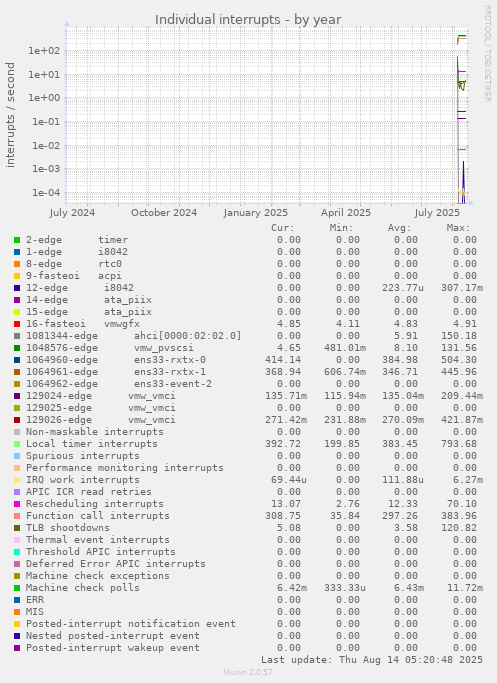The image size is (497, 683).
Task: Click the Munin 2.0.57 footer text
Action: pyautogui.click(x=248, y=672)
